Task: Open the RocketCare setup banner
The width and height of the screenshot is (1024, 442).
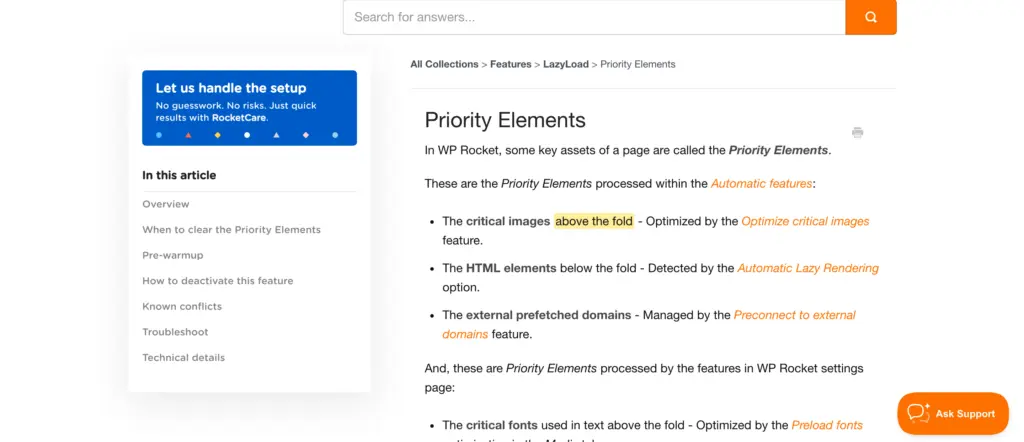Action: pyautogui.click(x=249, y=108)
